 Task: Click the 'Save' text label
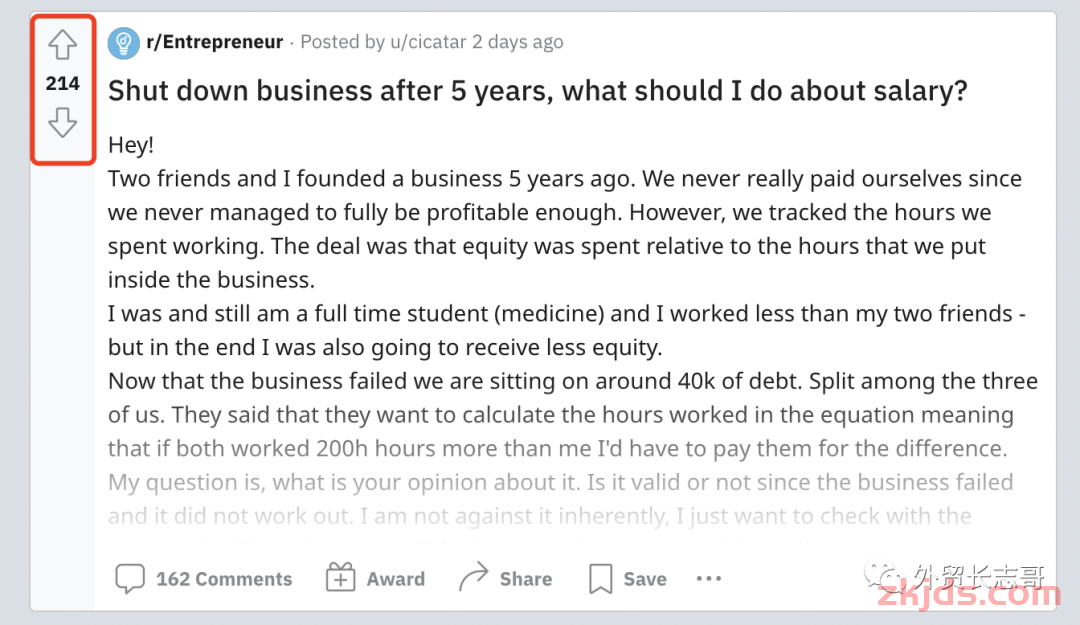pos(645,579)
